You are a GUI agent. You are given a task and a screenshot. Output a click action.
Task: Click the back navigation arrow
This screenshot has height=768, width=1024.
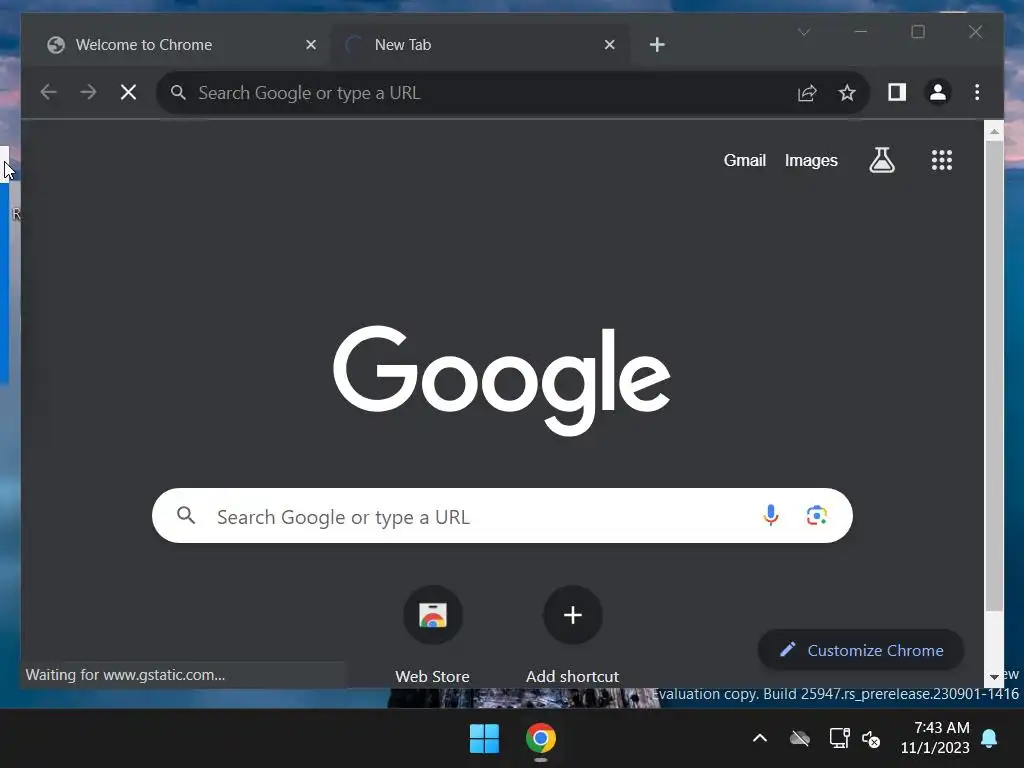point(48,92)
